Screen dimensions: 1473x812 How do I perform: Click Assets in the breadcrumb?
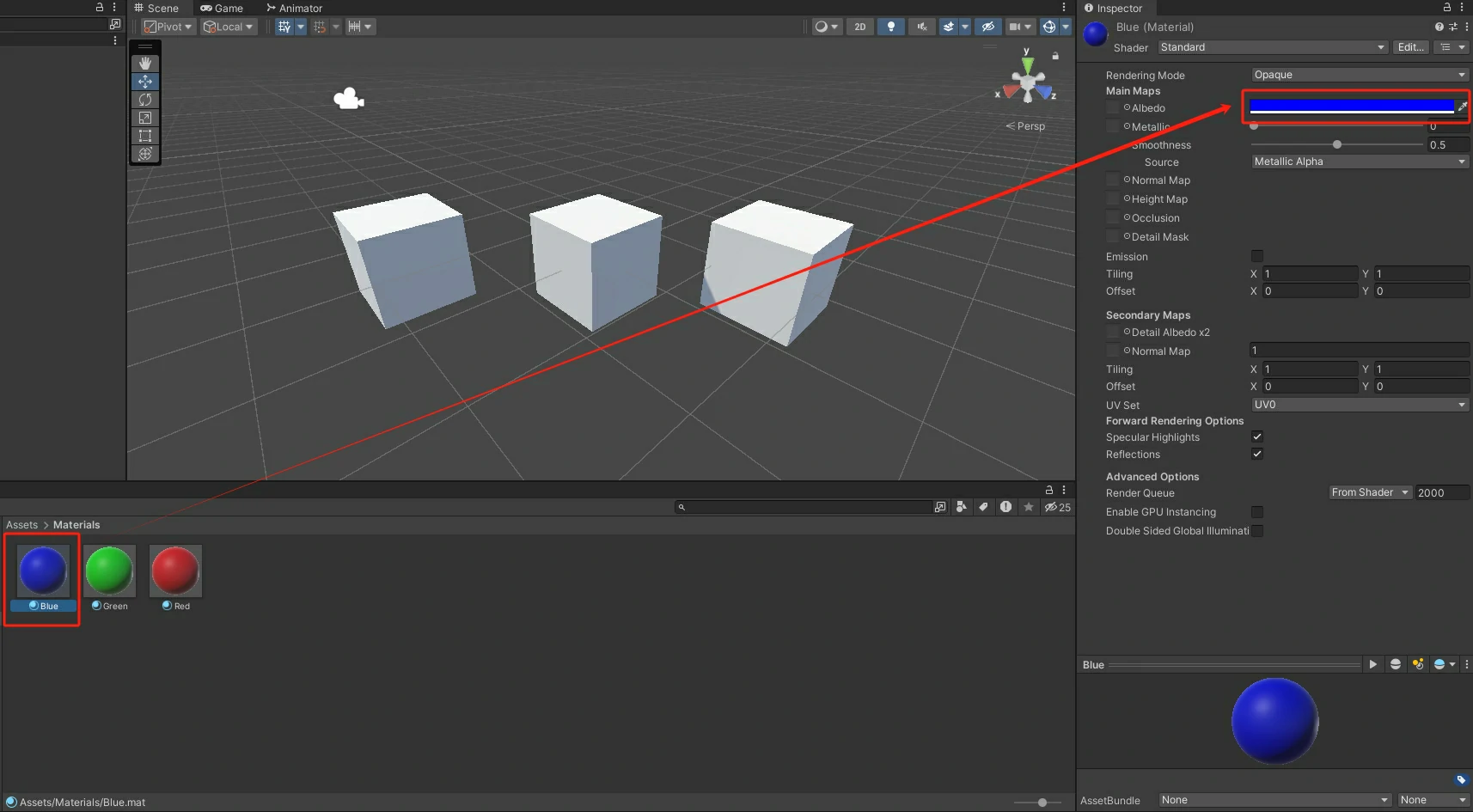click(21, 525)
